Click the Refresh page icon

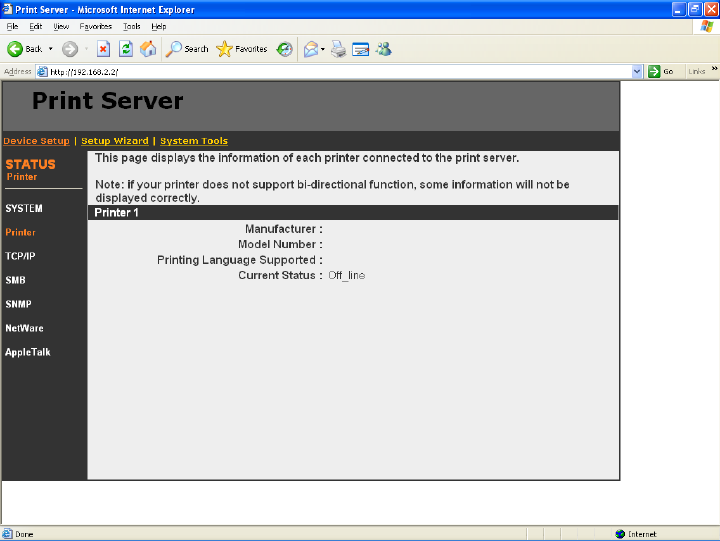pyautogui.click(x=125, y=49)
